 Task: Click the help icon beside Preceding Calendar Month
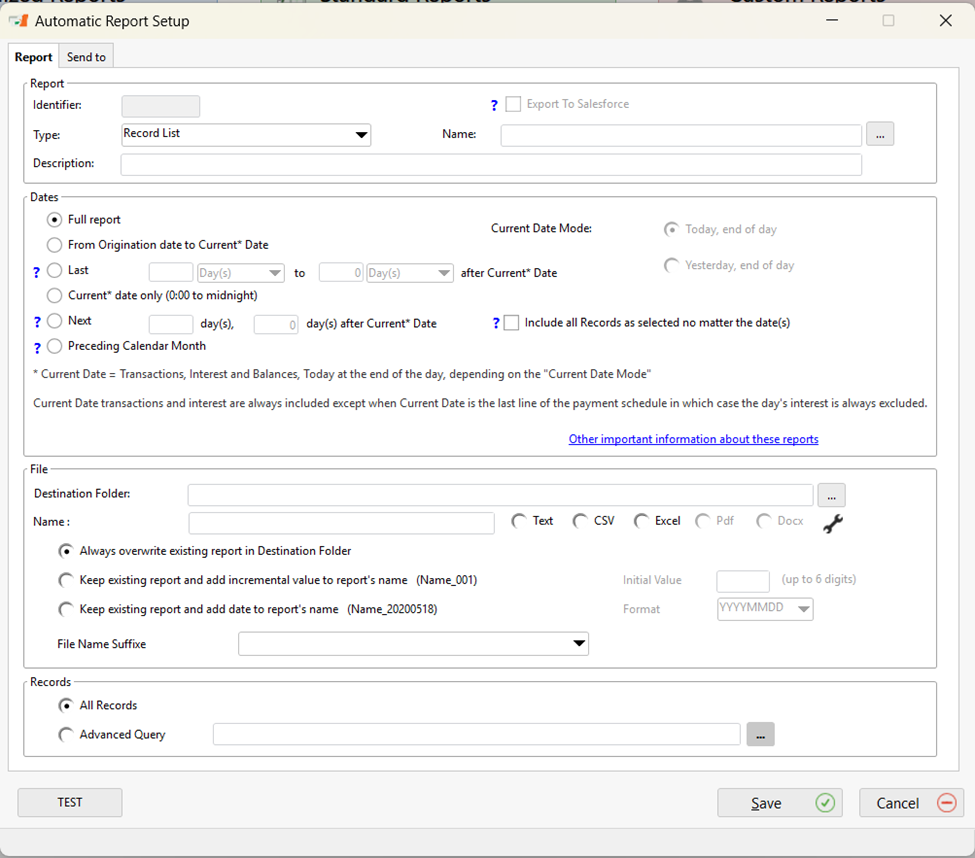tap(37, 347)
